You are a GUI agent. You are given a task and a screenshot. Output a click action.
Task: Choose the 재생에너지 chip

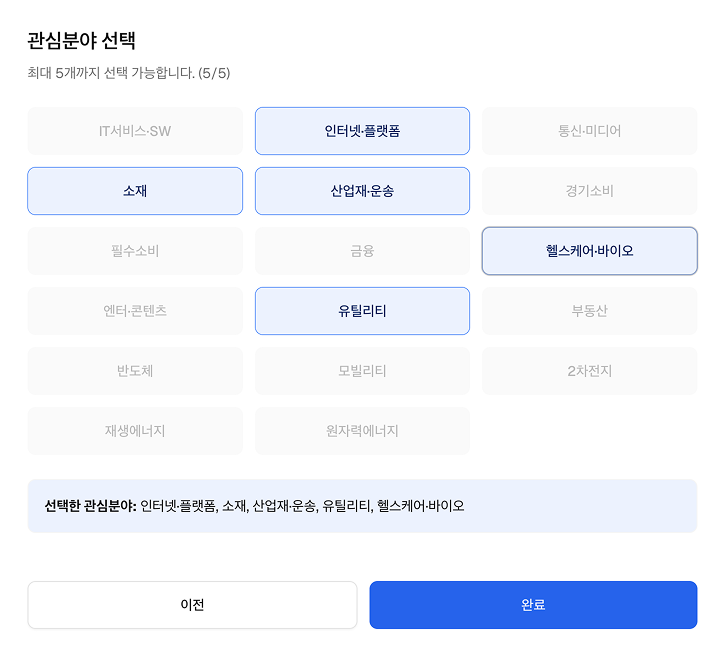click(x=135, y=431)
